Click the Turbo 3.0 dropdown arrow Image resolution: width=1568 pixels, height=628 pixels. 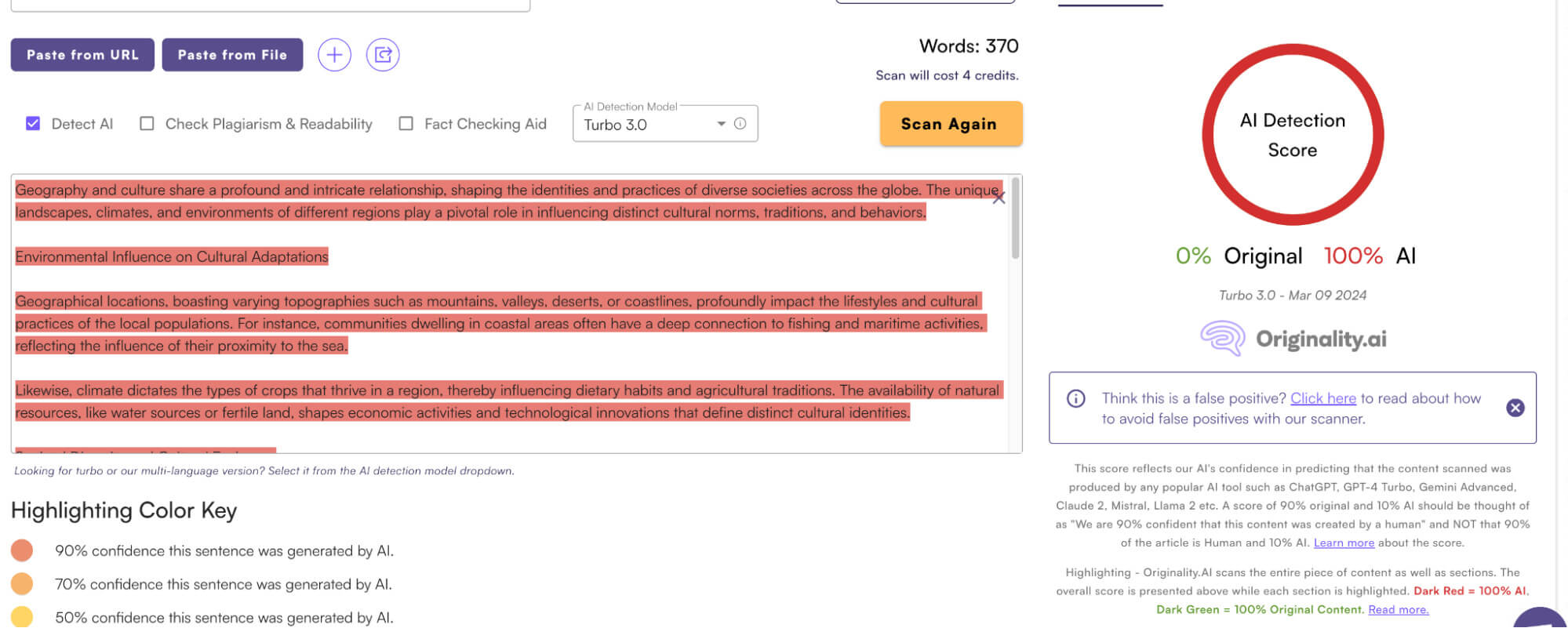[x=721, y=124]
